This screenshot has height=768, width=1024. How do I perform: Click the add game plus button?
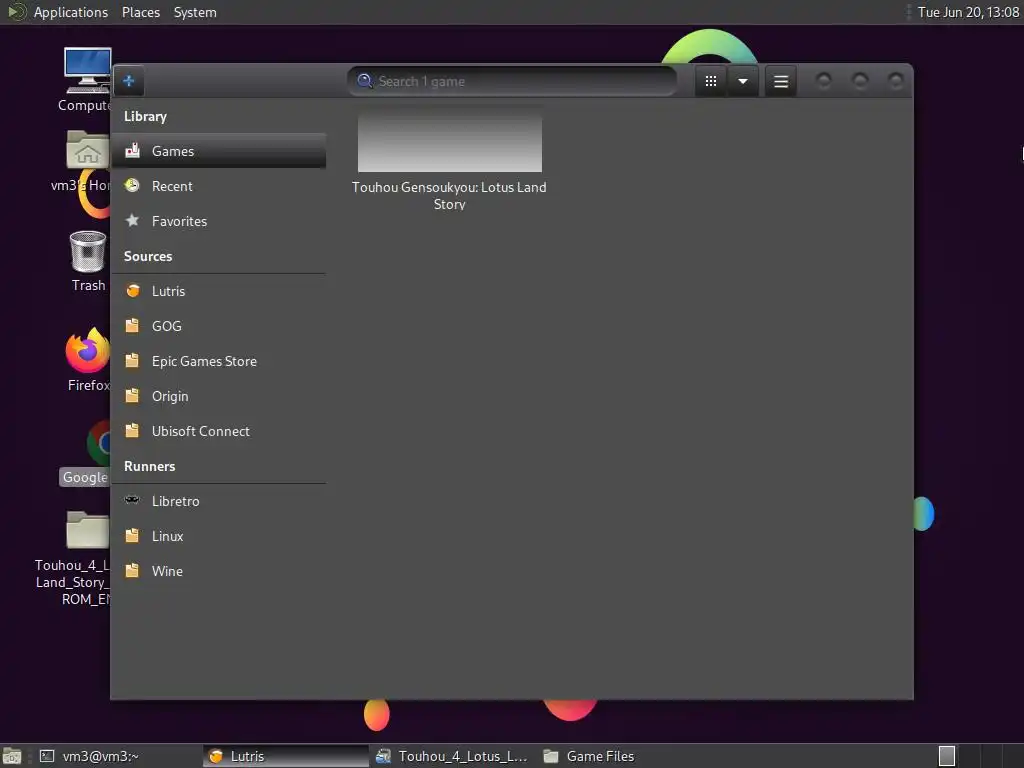click(129, 81)
